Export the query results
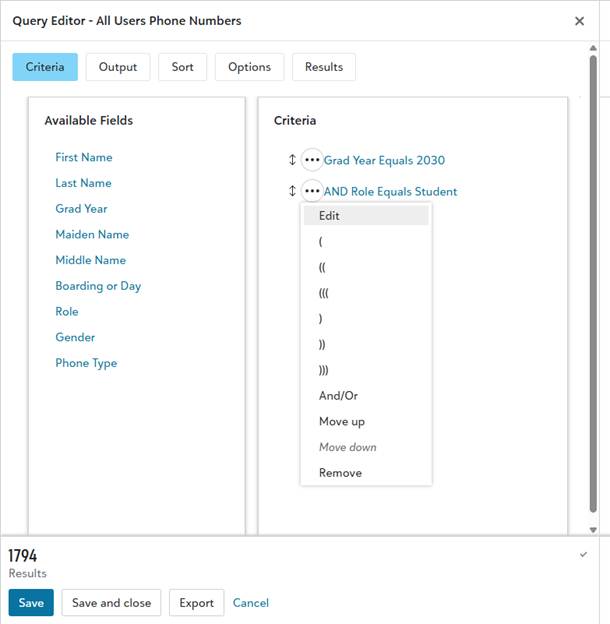Viewport: 610px width, 624px height. [x=197, y=603]
